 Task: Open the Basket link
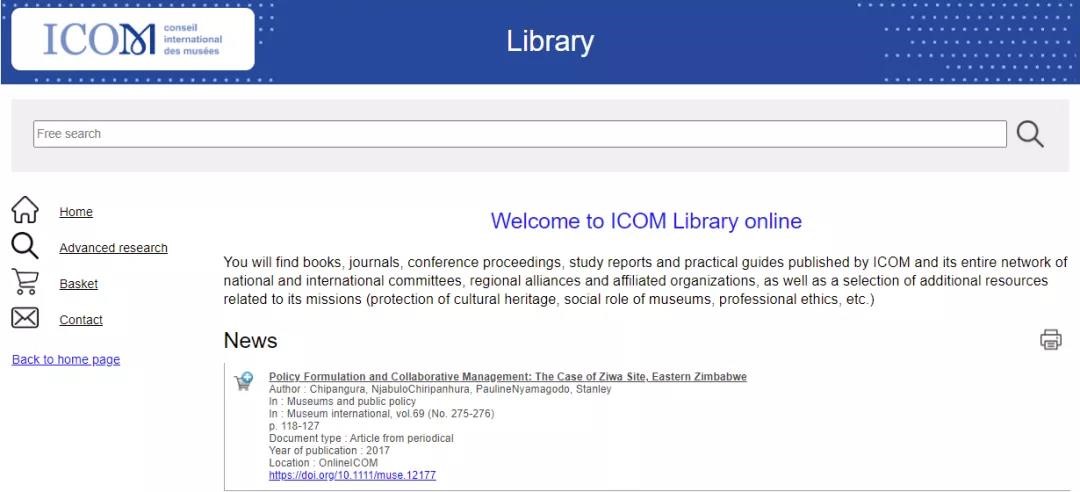tap(79, 284)
